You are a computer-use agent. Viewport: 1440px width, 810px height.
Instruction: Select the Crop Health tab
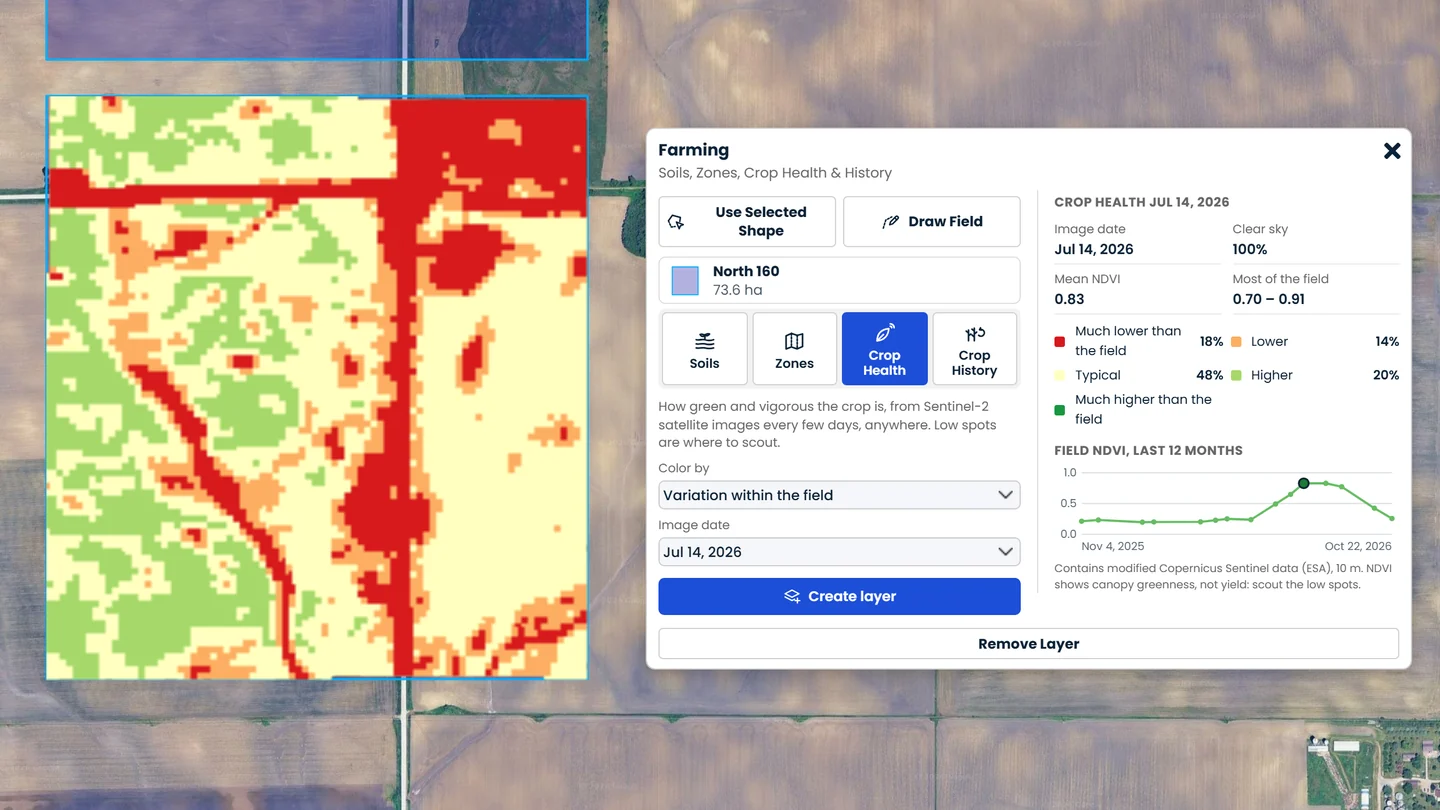(x=884, y=349)
